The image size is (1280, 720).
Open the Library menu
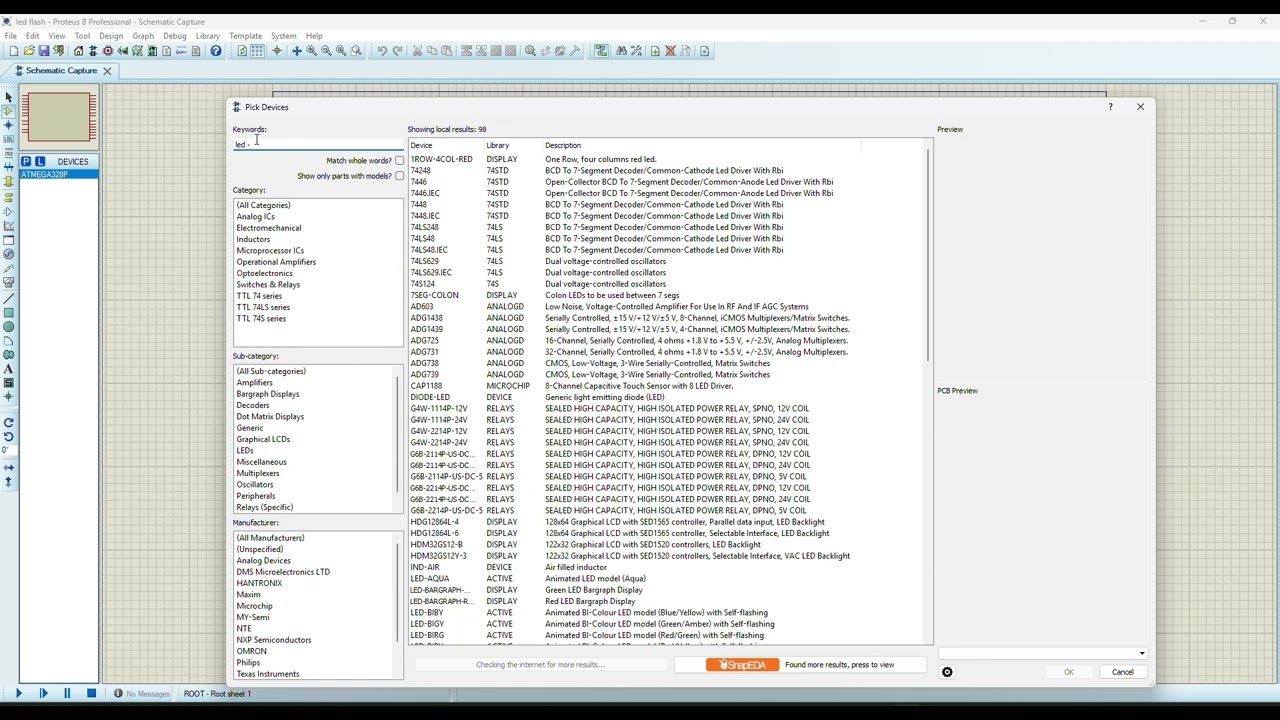click(208, 36)
